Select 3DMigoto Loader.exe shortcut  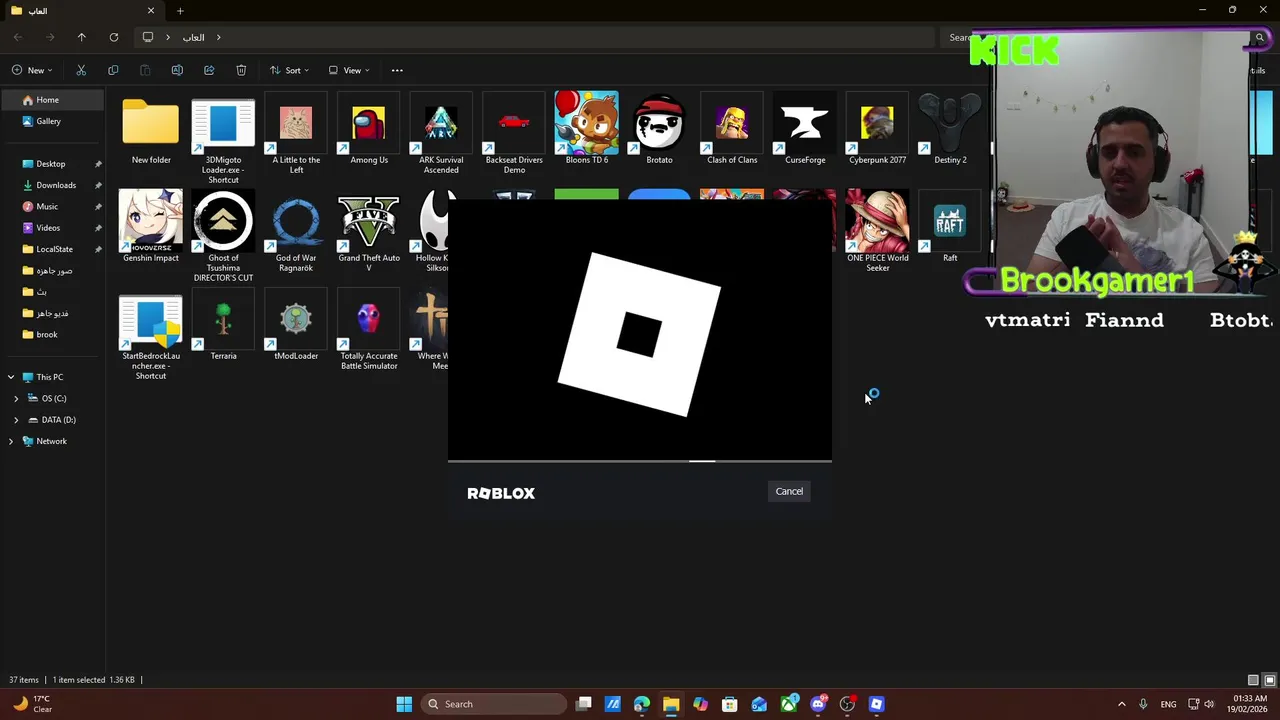click(223, 140)
